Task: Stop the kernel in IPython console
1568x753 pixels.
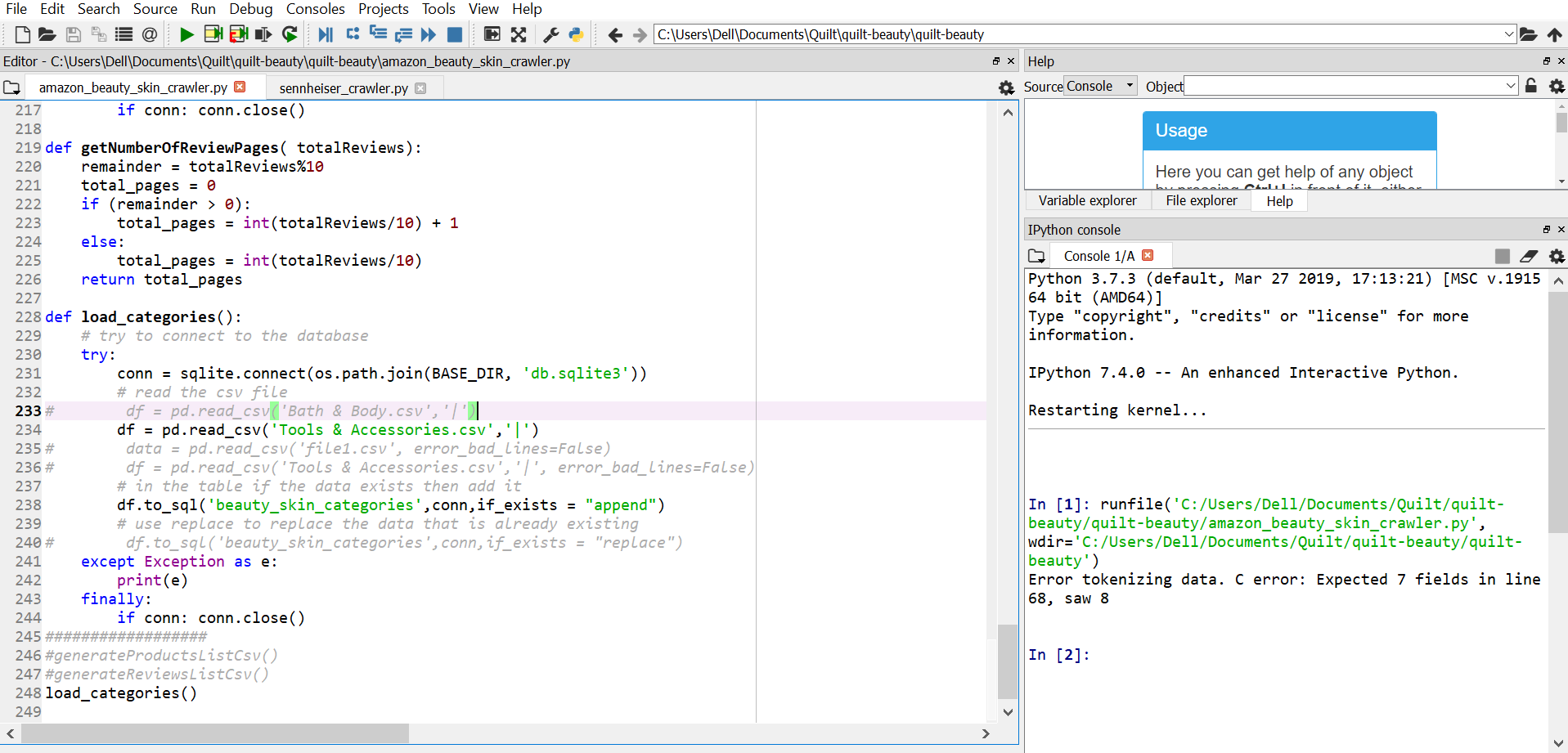Action: coord(1502,256)
